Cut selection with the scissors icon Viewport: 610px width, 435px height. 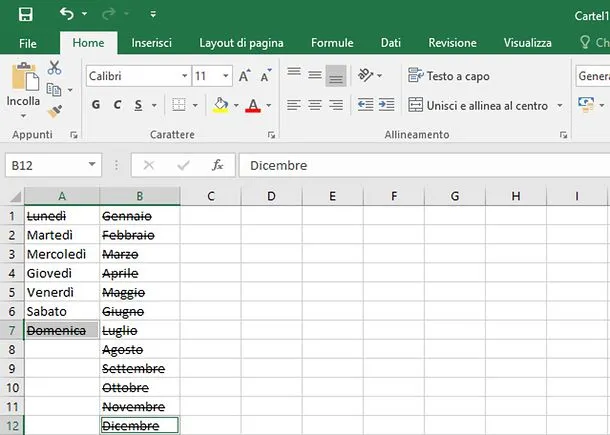(x=54, y=68)
